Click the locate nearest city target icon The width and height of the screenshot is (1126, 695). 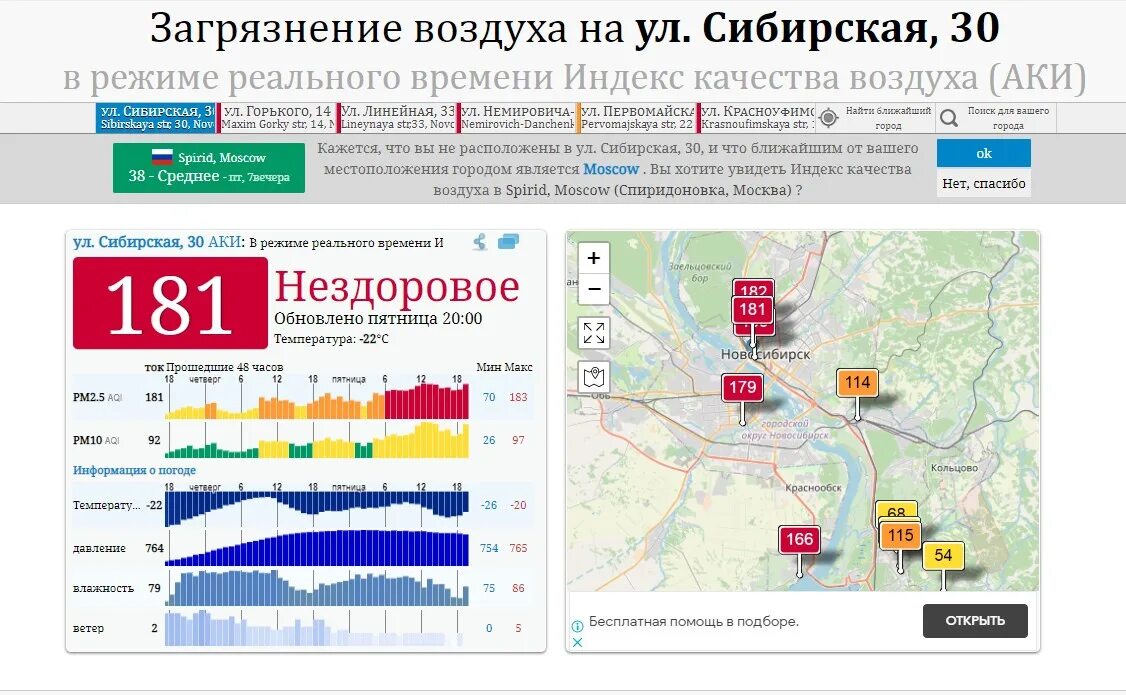(x=828, y=118)
